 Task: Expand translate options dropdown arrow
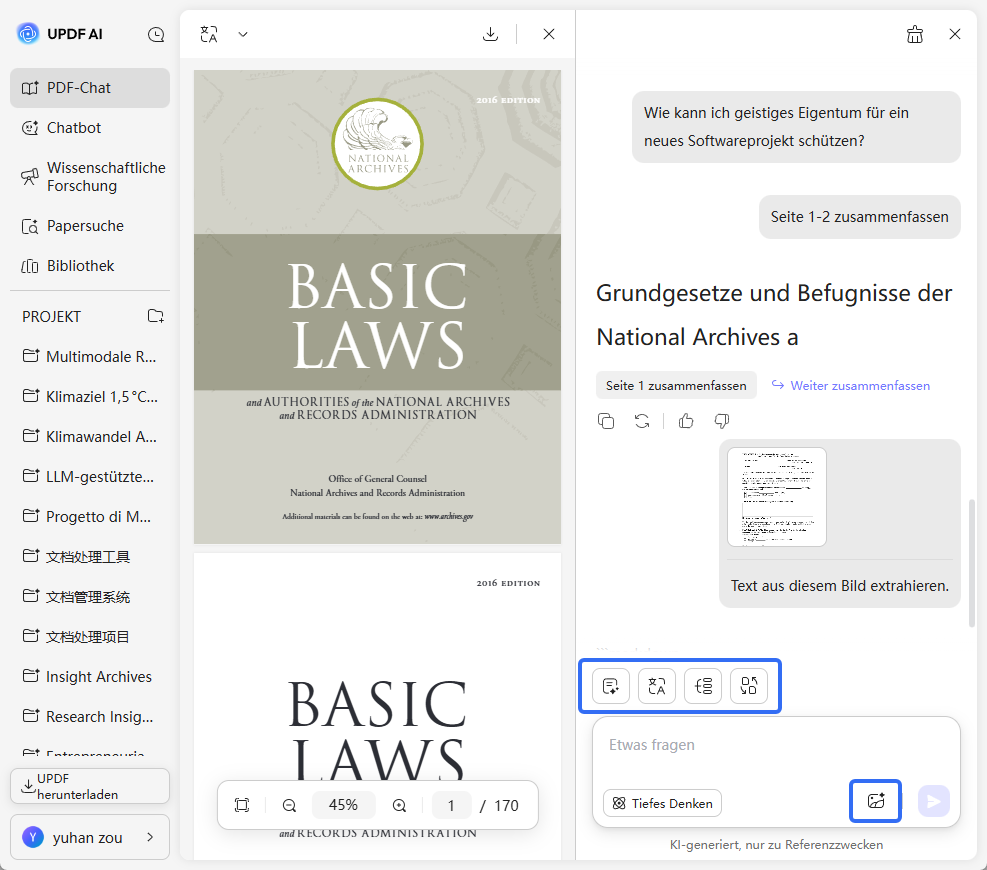pos(243,35)
